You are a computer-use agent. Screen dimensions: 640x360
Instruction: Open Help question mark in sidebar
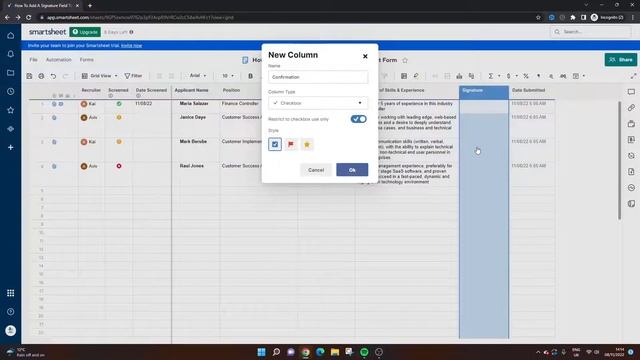11,312
